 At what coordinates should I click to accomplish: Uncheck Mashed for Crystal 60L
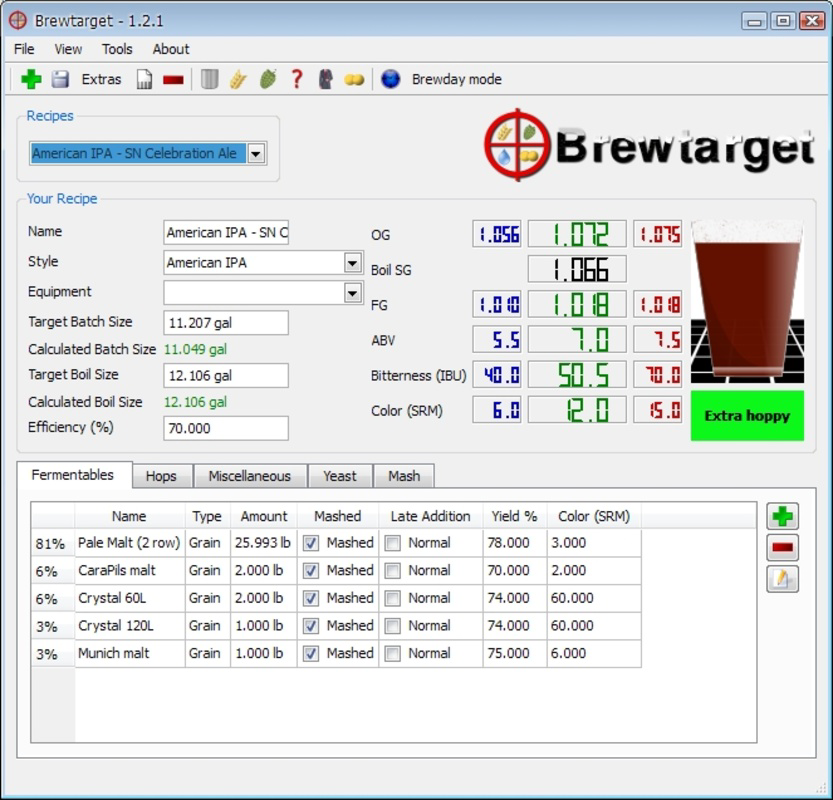pos(311,598)
